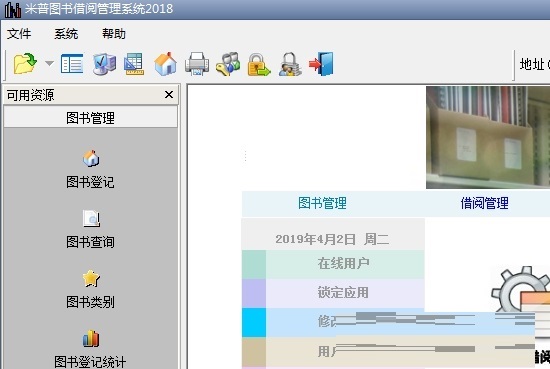Click the open folder toolbar icon

[x=25, y=64]
